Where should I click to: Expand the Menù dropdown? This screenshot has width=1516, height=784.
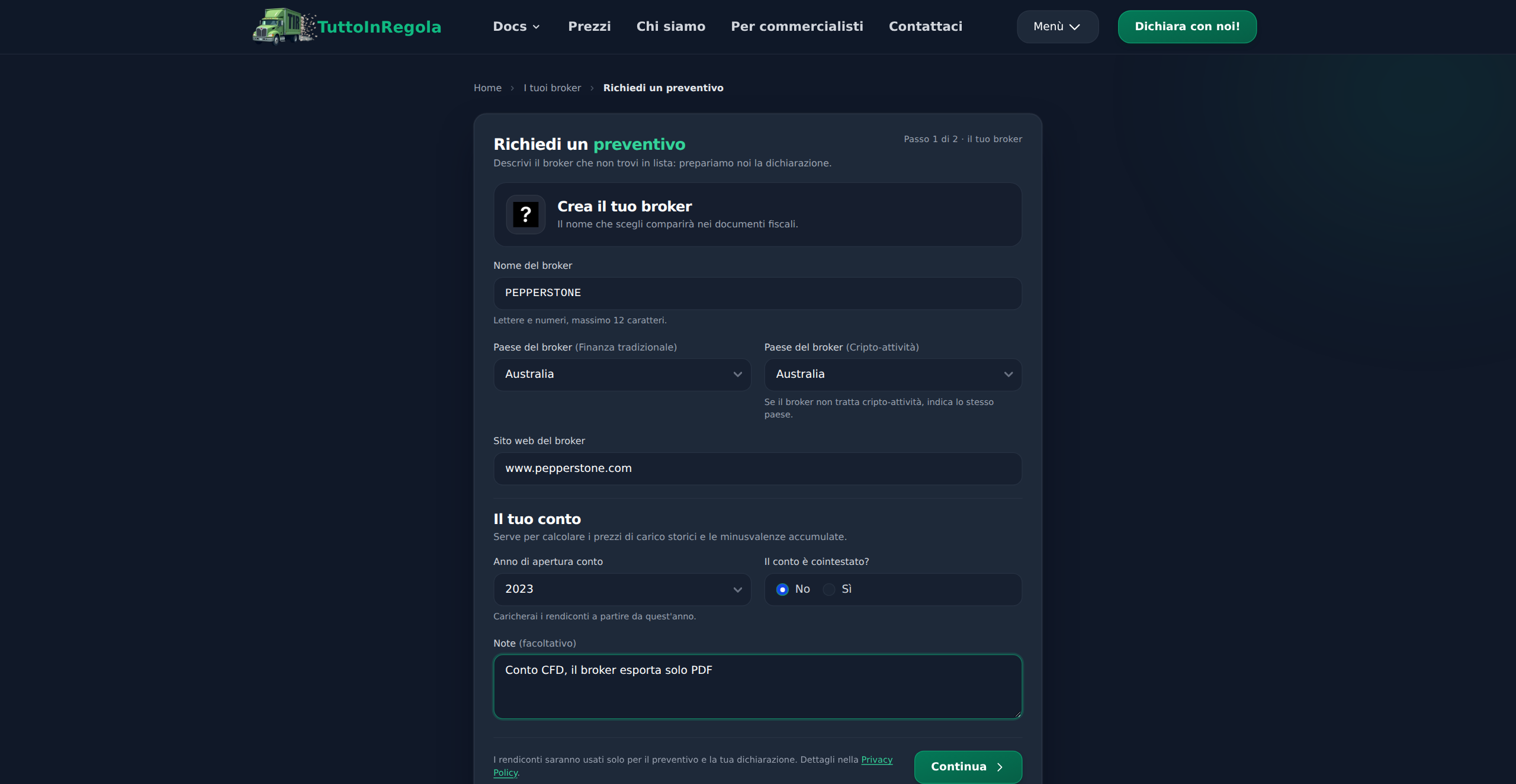click(x=1058, y=27)
